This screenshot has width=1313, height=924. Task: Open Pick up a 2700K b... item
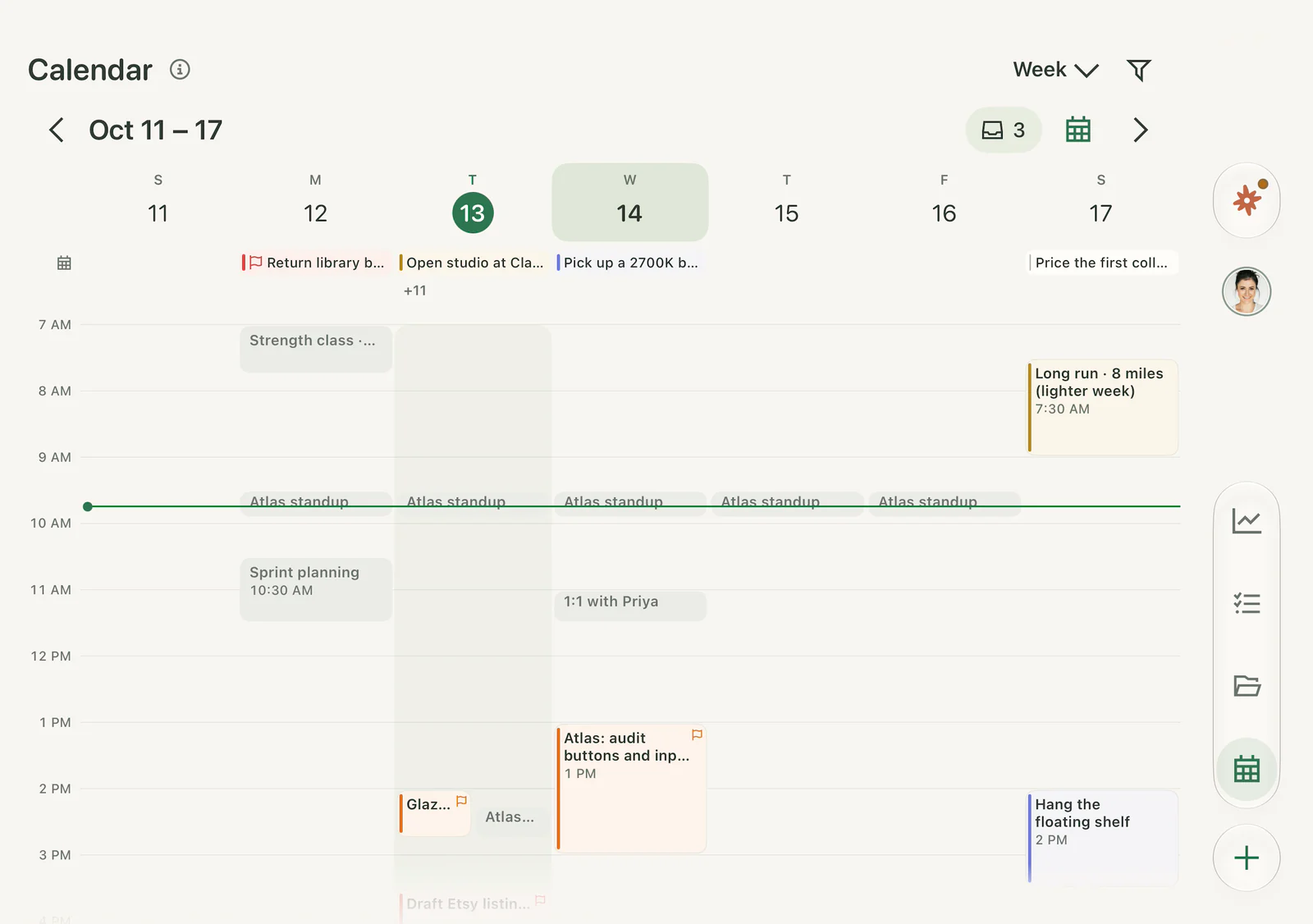[630, 263]
